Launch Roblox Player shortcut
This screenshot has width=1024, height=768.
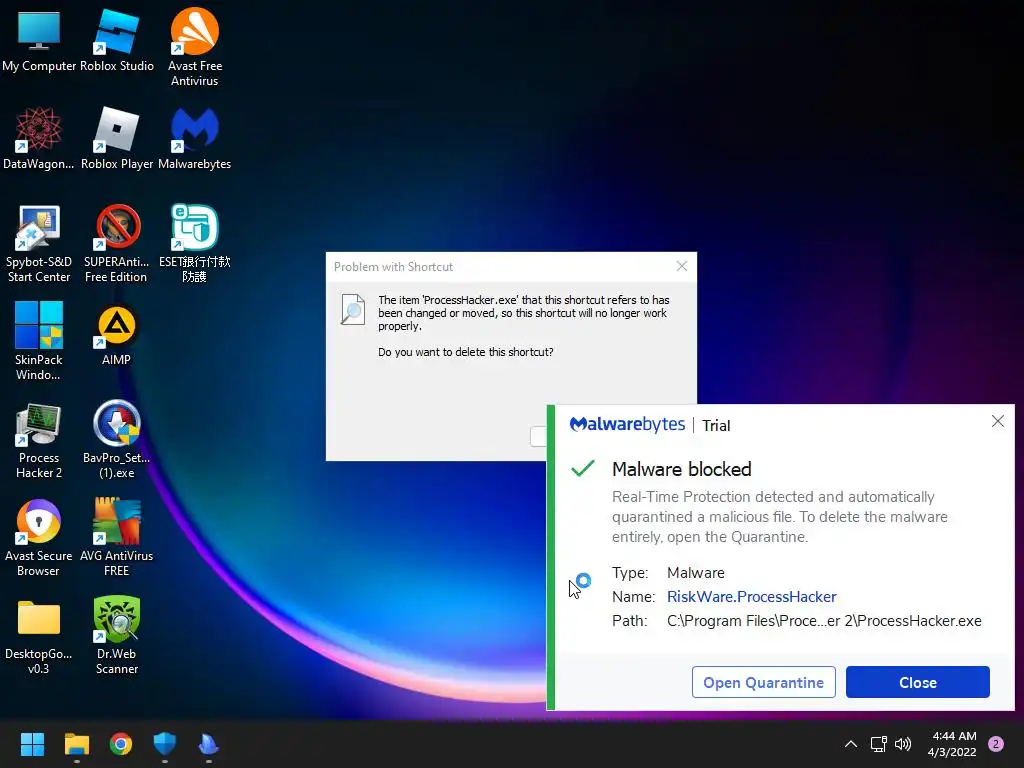[117, 138]
